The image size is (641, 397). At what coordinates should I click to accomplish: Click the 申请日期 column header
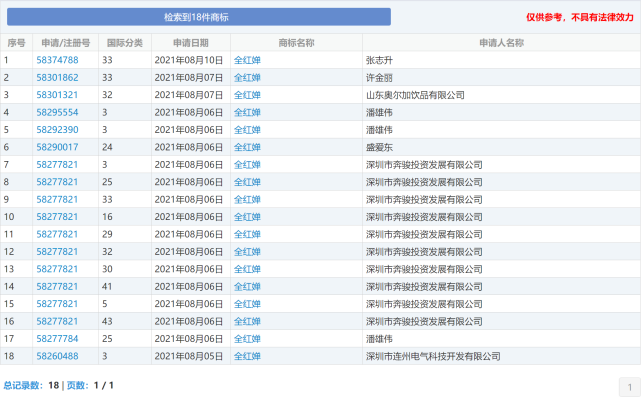click(191, 43)
